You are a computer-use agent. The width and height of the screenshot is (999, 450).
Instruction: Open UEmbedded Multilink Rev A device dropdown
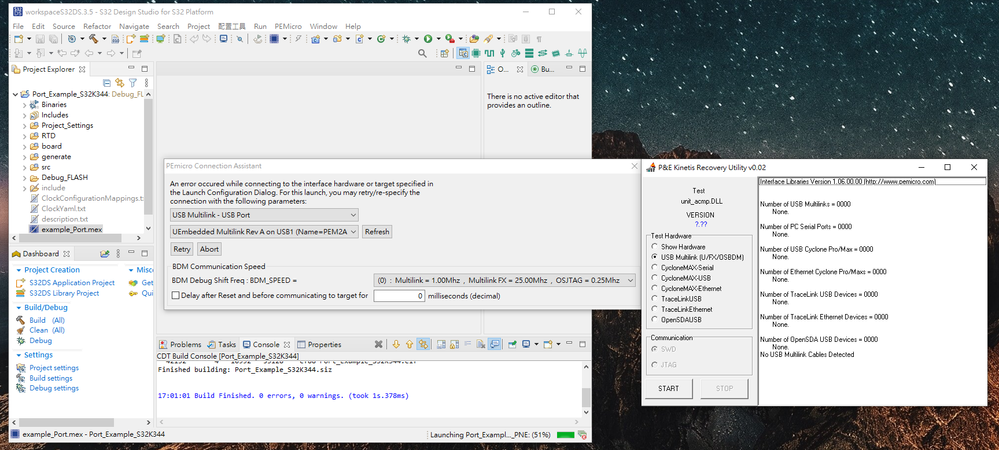click(264, 231)
